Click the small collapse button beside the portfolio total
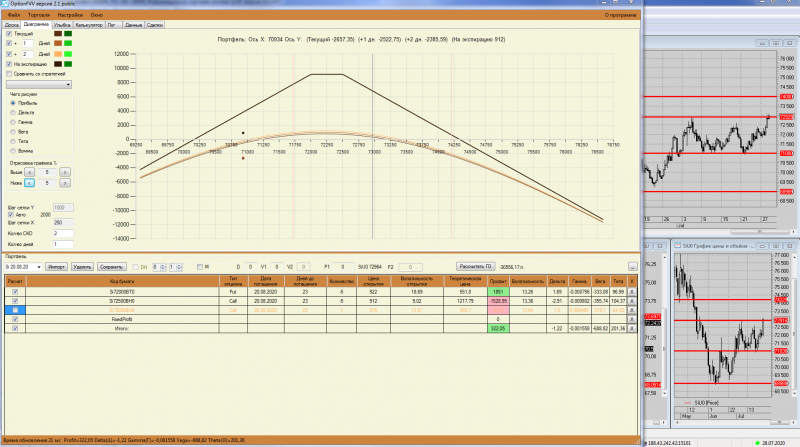Image resolution: width=800 pixels, height=447 pixels. click(633, 266)
